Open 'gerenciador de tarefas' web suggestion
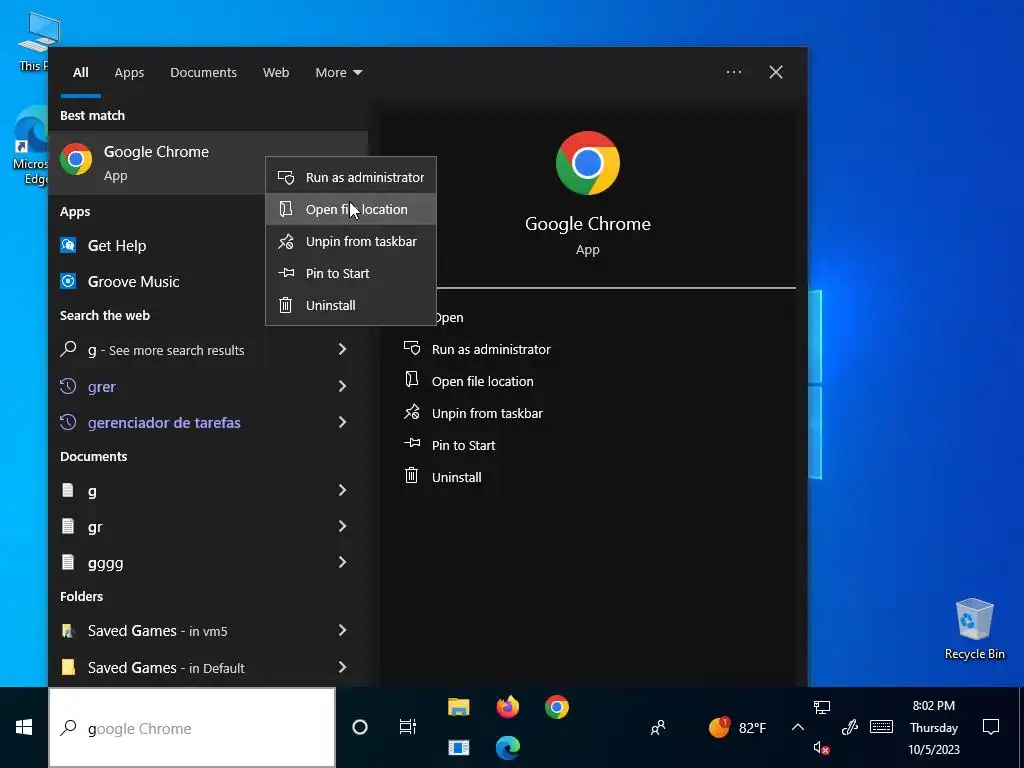 coord(164,423)
